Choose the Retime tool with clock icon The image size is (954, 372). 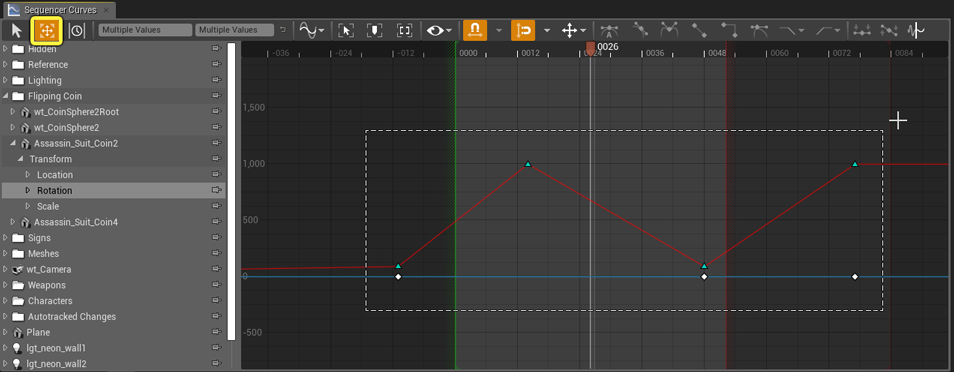point(77,30)
